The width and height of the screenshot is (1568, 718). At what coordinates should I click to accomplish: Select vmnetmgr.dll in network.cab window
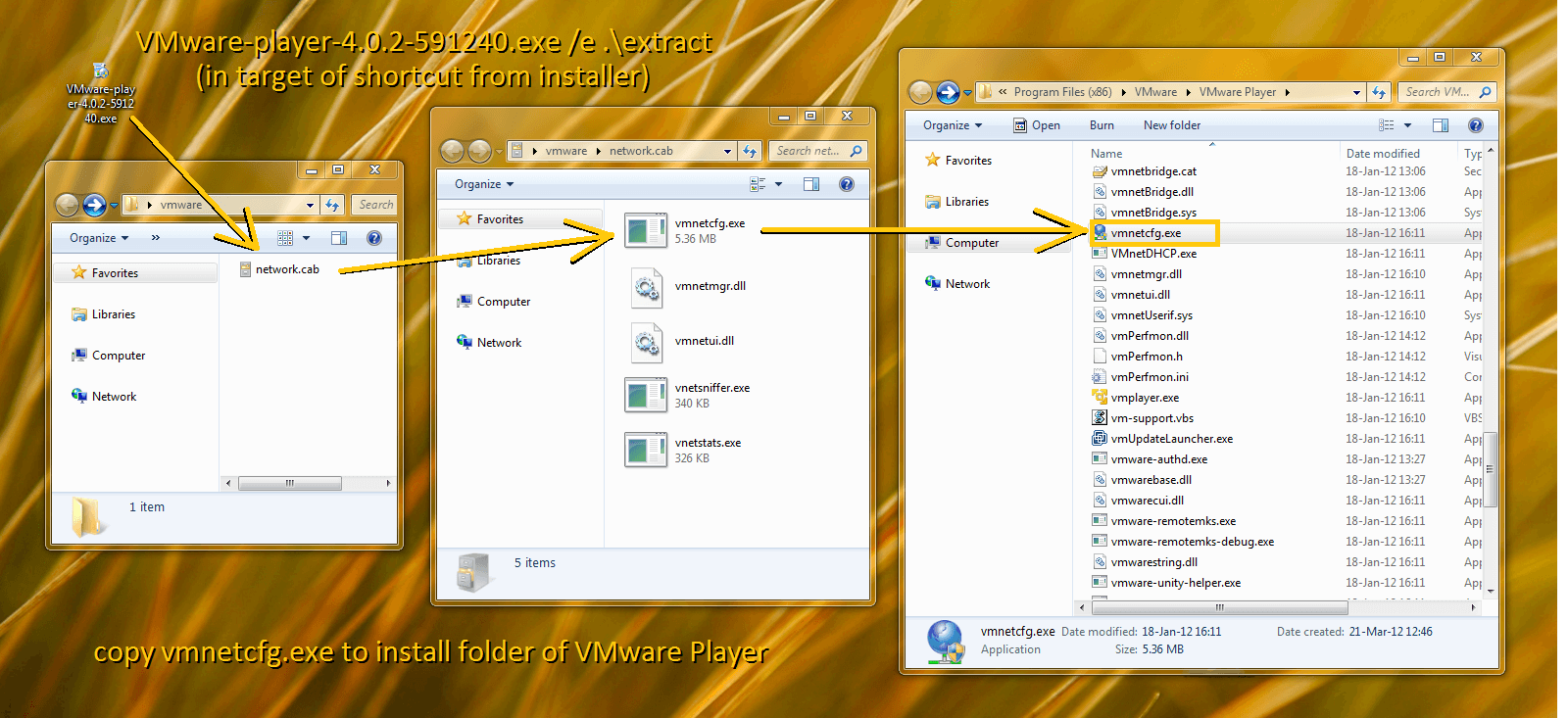coord(685,286)
